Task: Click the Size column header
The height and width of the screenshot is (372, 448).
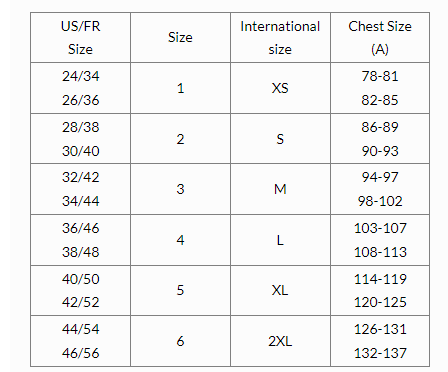Action: (x=180, y=38)
